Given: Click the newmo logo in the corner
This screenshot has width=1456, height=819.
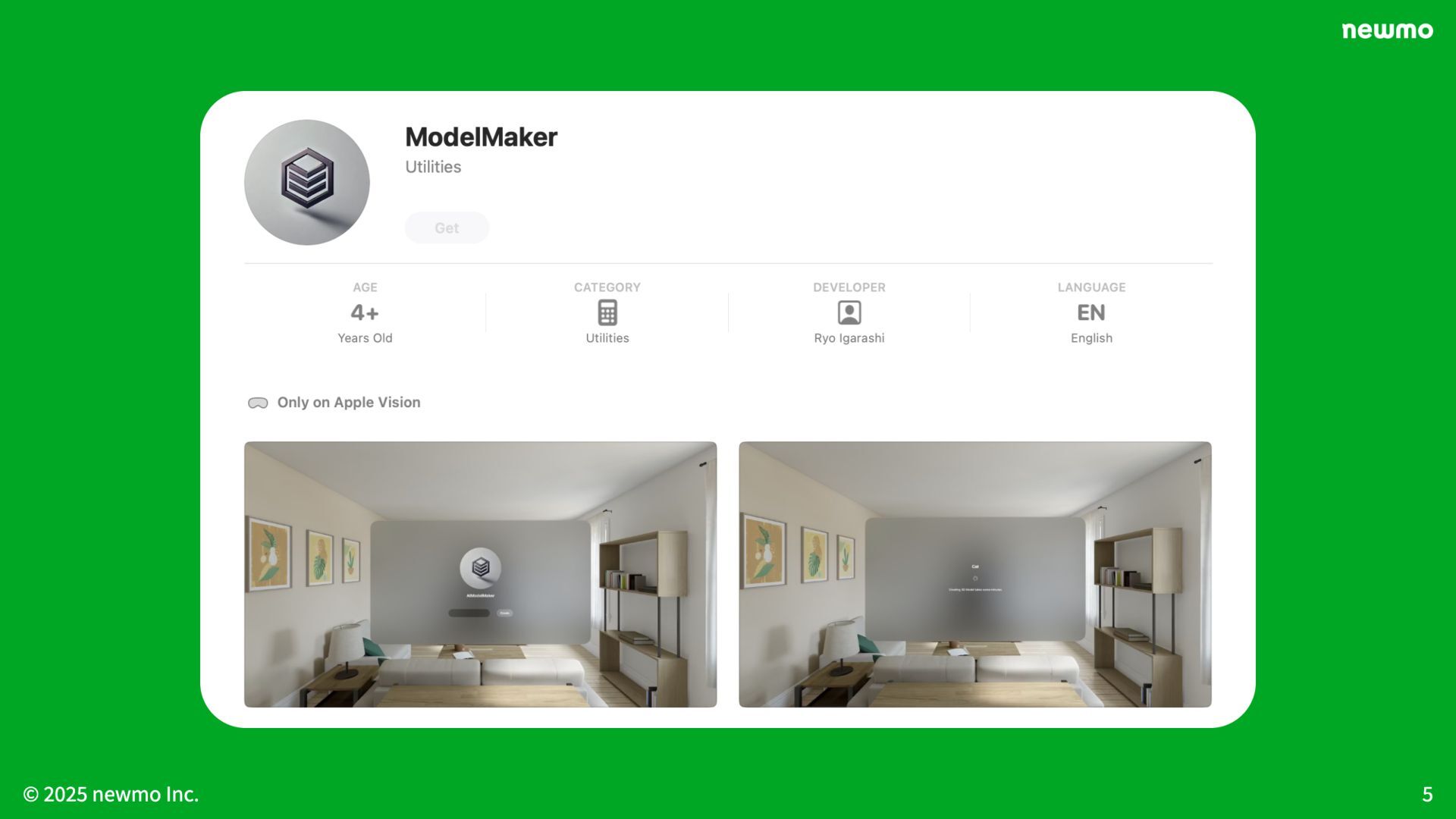Looking at the screenshot, I should click(x=1387, y=30).
